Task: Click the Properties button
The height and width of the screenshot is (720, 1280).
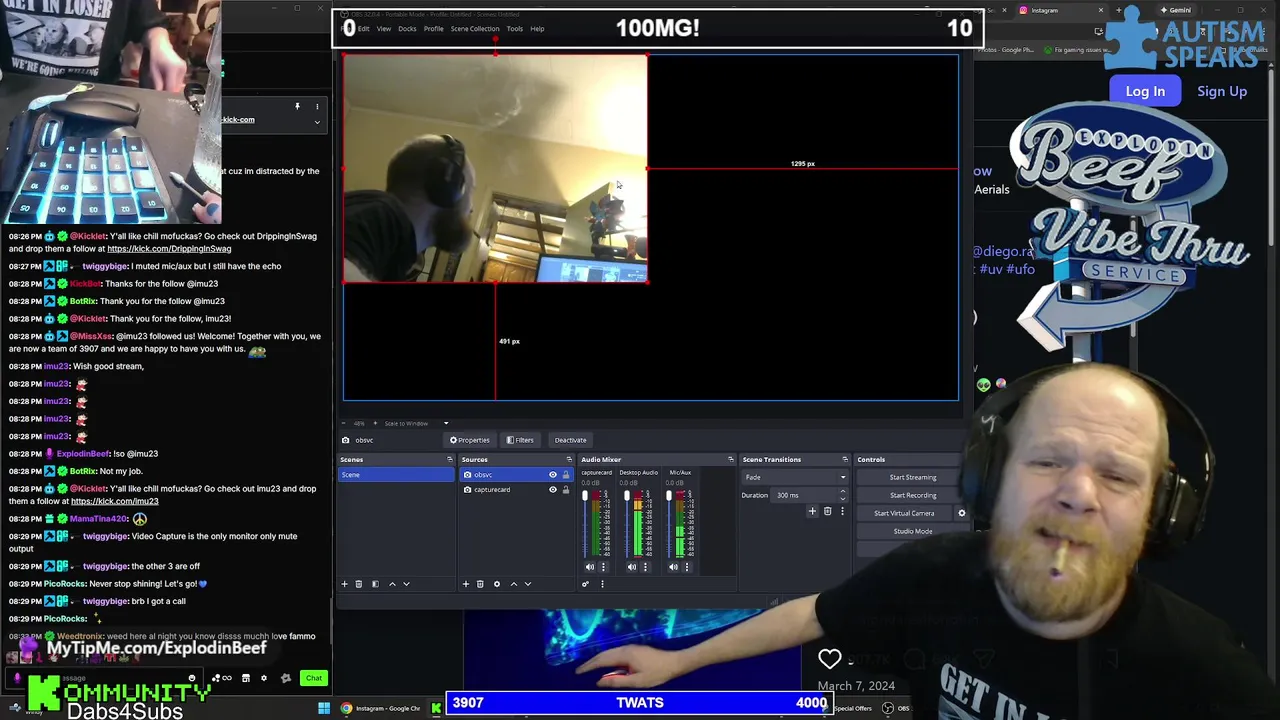Action: [470, 440]
